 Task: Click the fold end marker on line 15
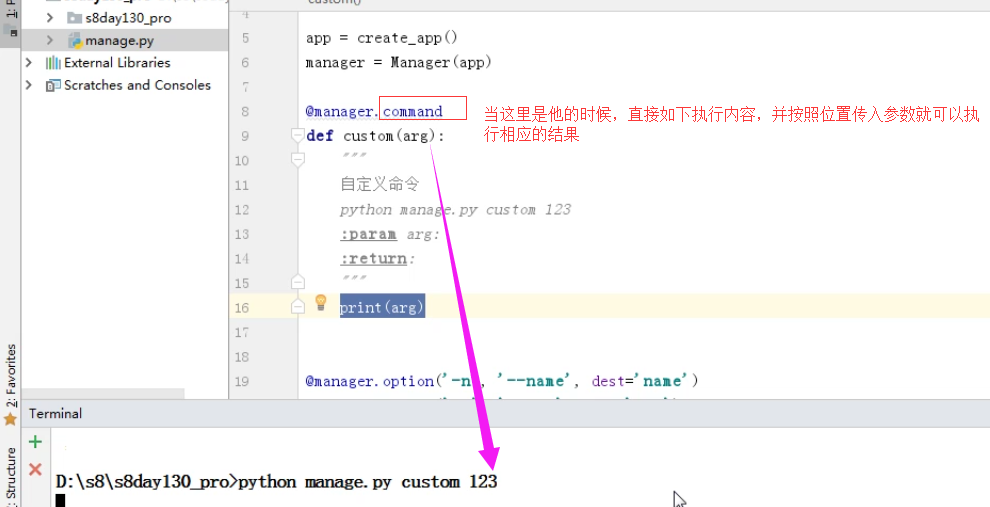pyautogui.click(x=297, y=282)
